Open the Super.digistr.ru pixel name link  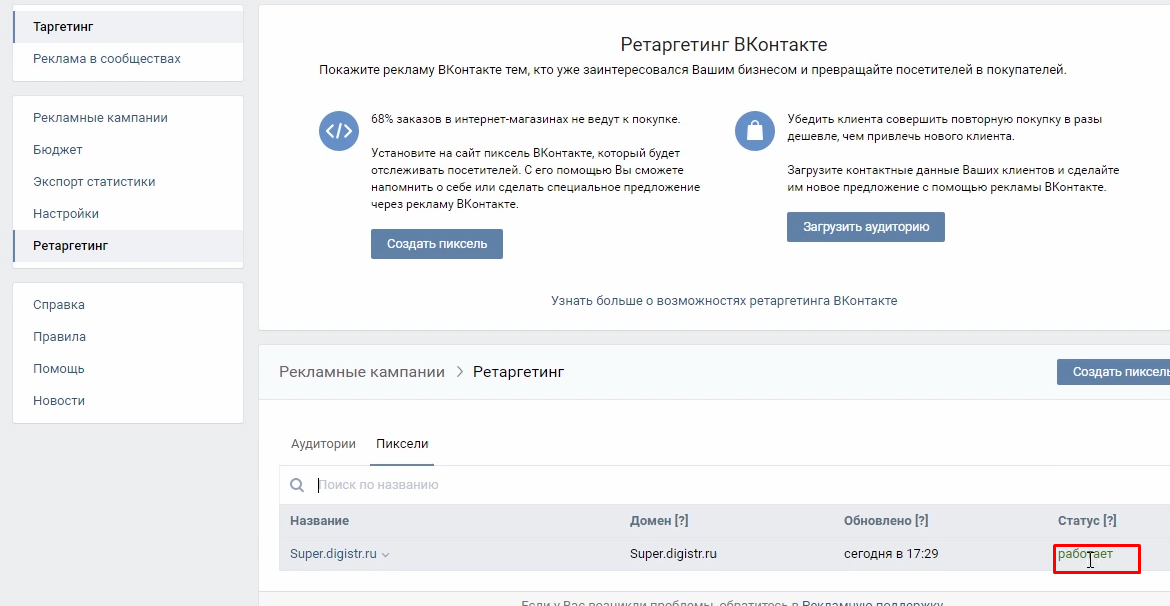tap(334, 555)
